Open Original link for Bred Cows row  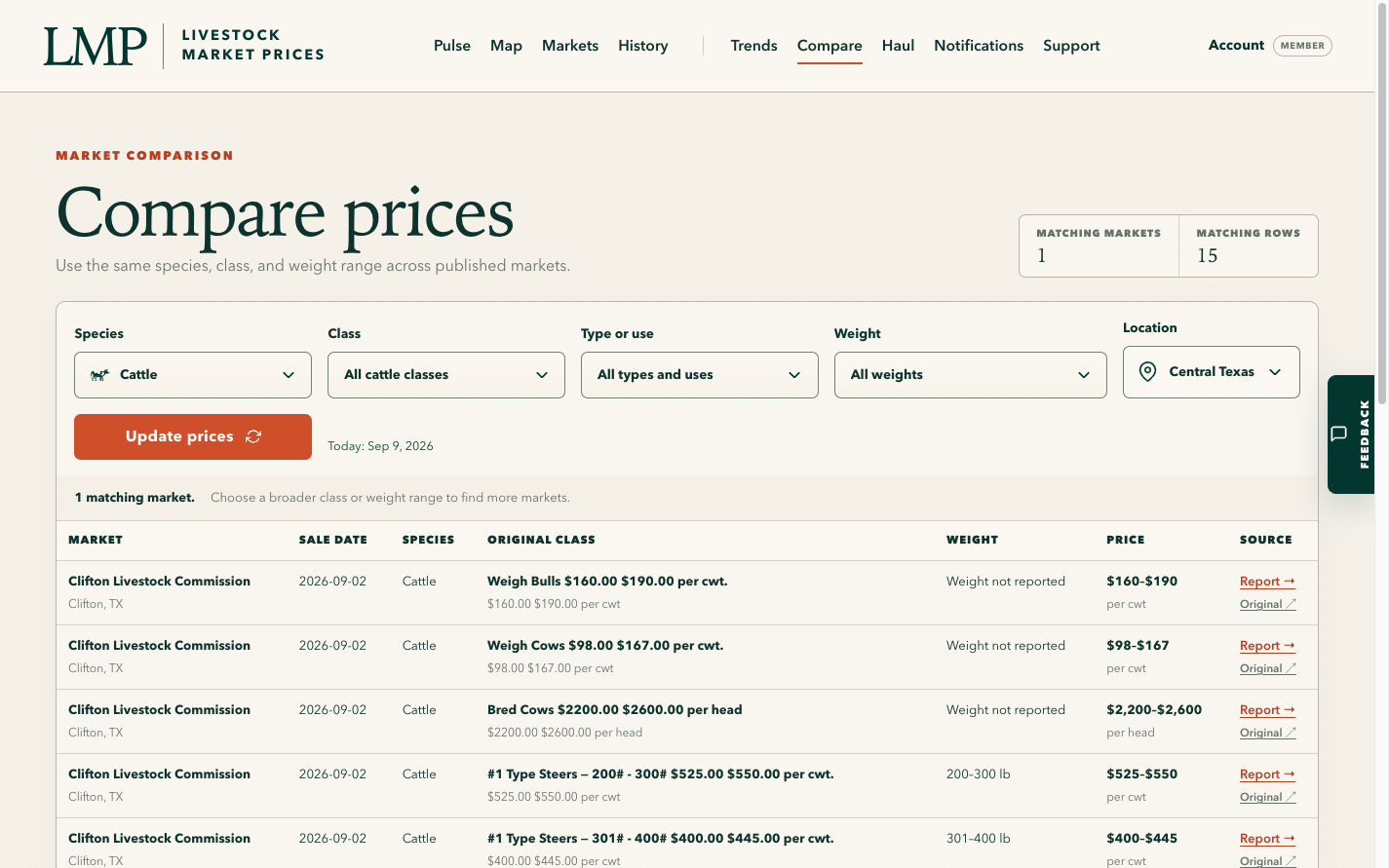pos(1267,733)
